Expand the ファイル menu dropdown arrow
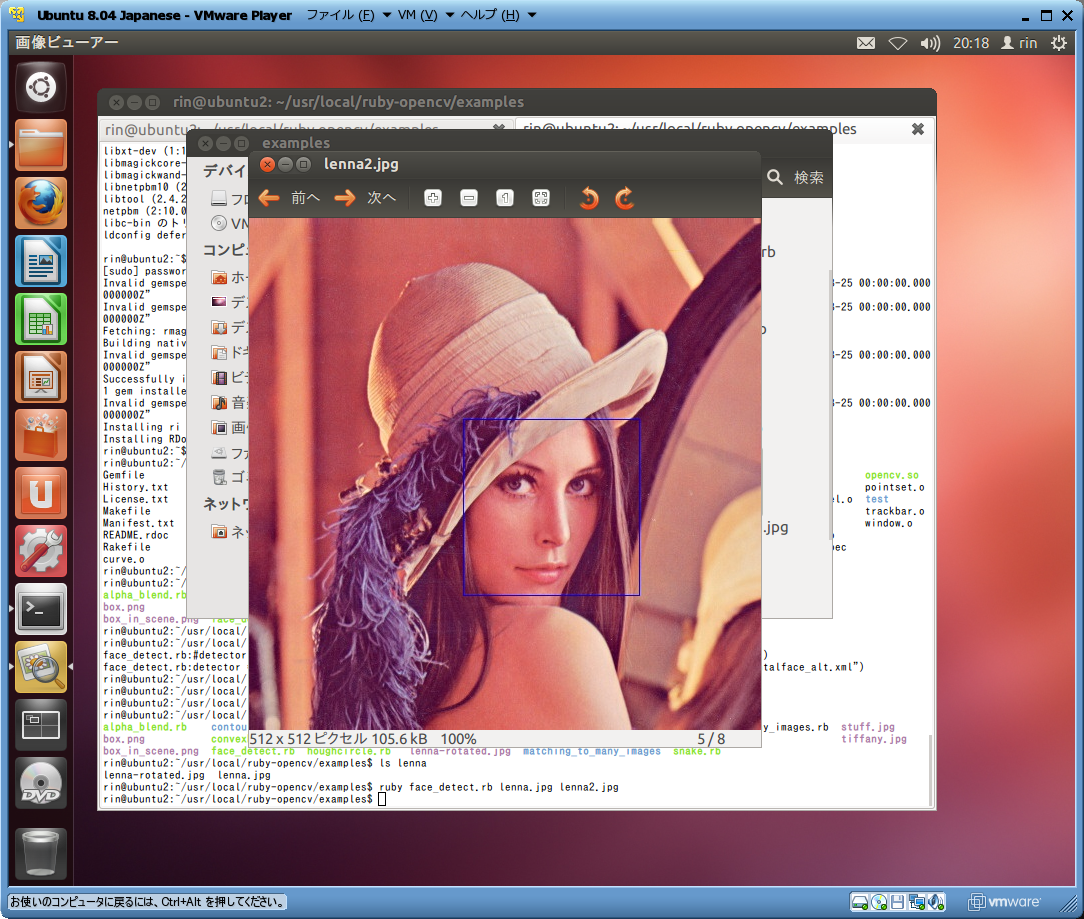 (x=386, y=15)
